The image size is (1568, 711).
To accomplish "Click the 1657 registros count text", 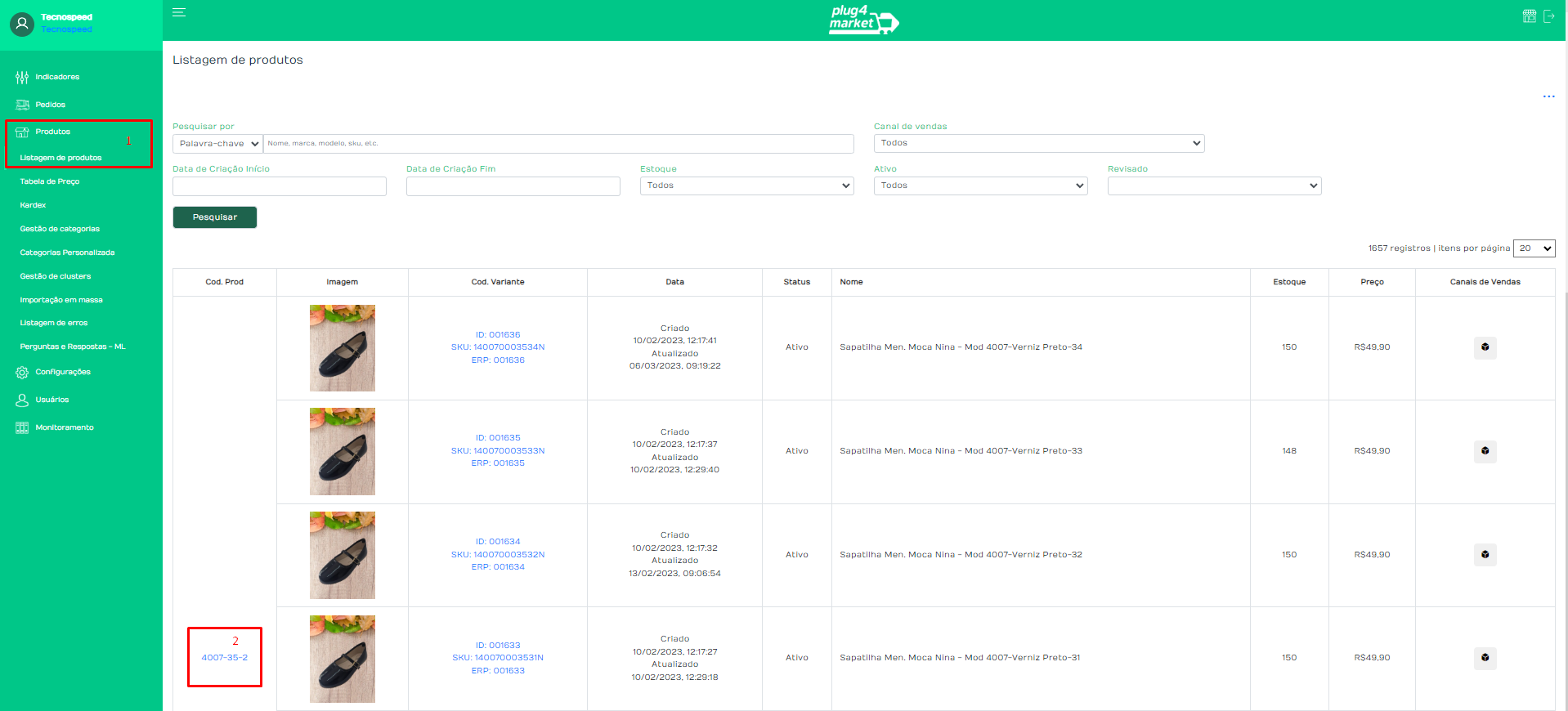I will point(1399,248).
